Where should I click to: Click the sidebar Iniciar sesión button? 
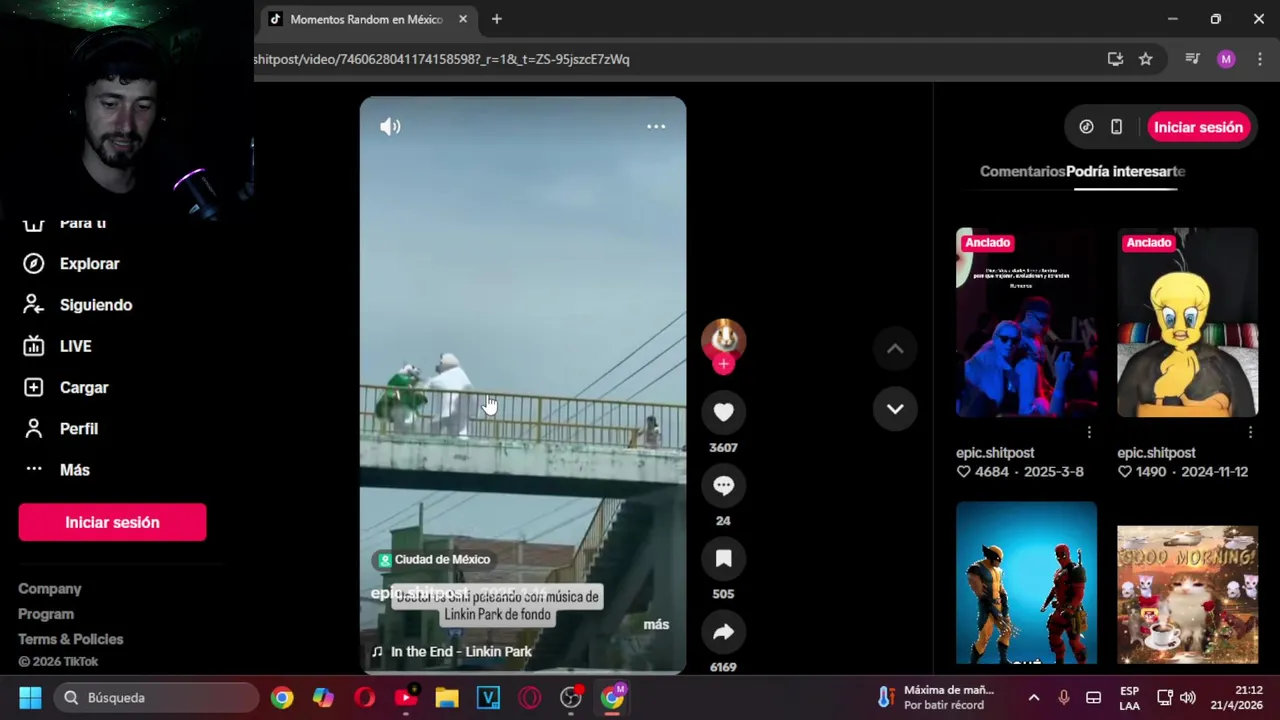(x=112, y=522)
